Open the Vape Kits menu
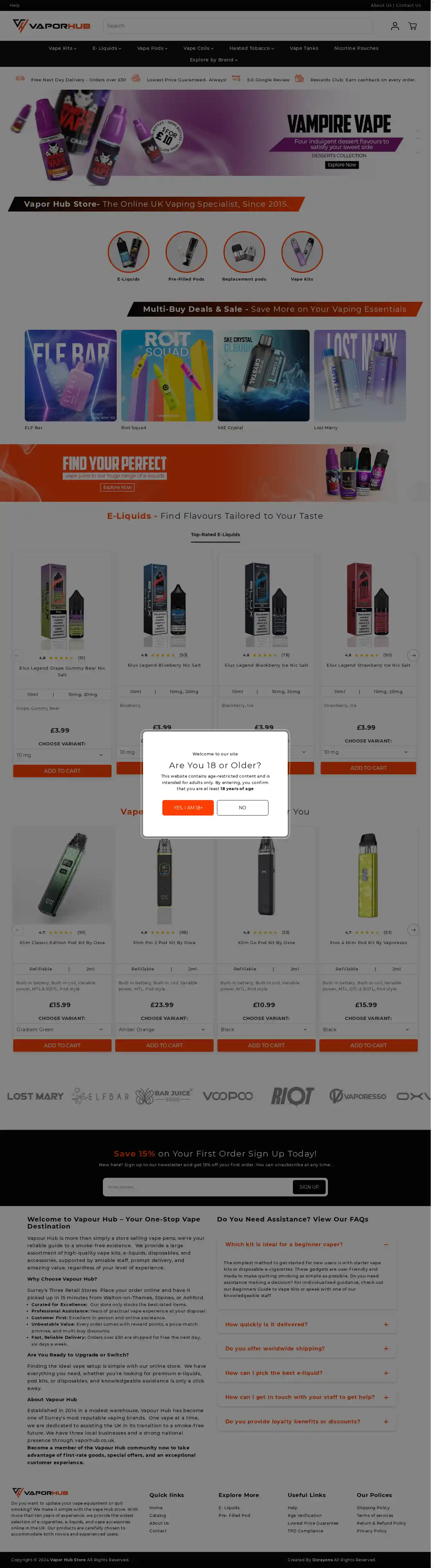Viewport: 434px width, 1568px height. pos(63,49)
